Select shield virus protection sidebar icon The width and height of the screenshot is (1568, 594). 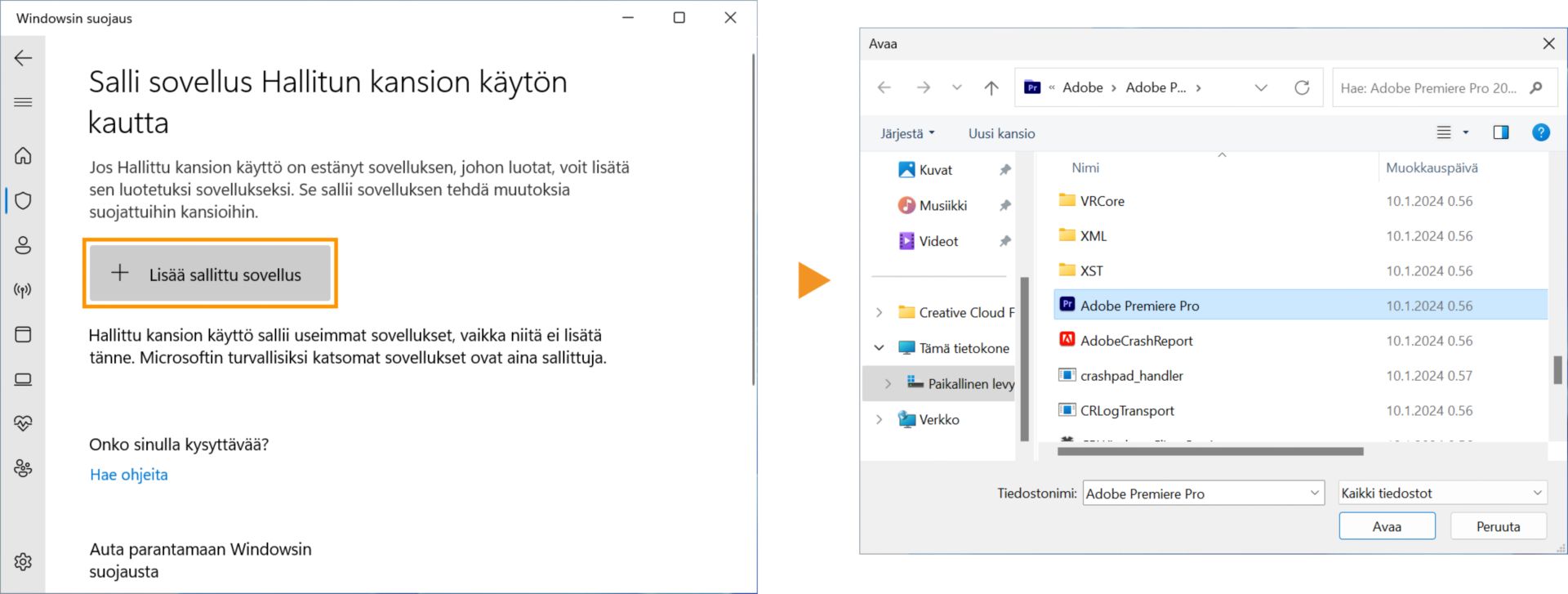tap(23, 200)
